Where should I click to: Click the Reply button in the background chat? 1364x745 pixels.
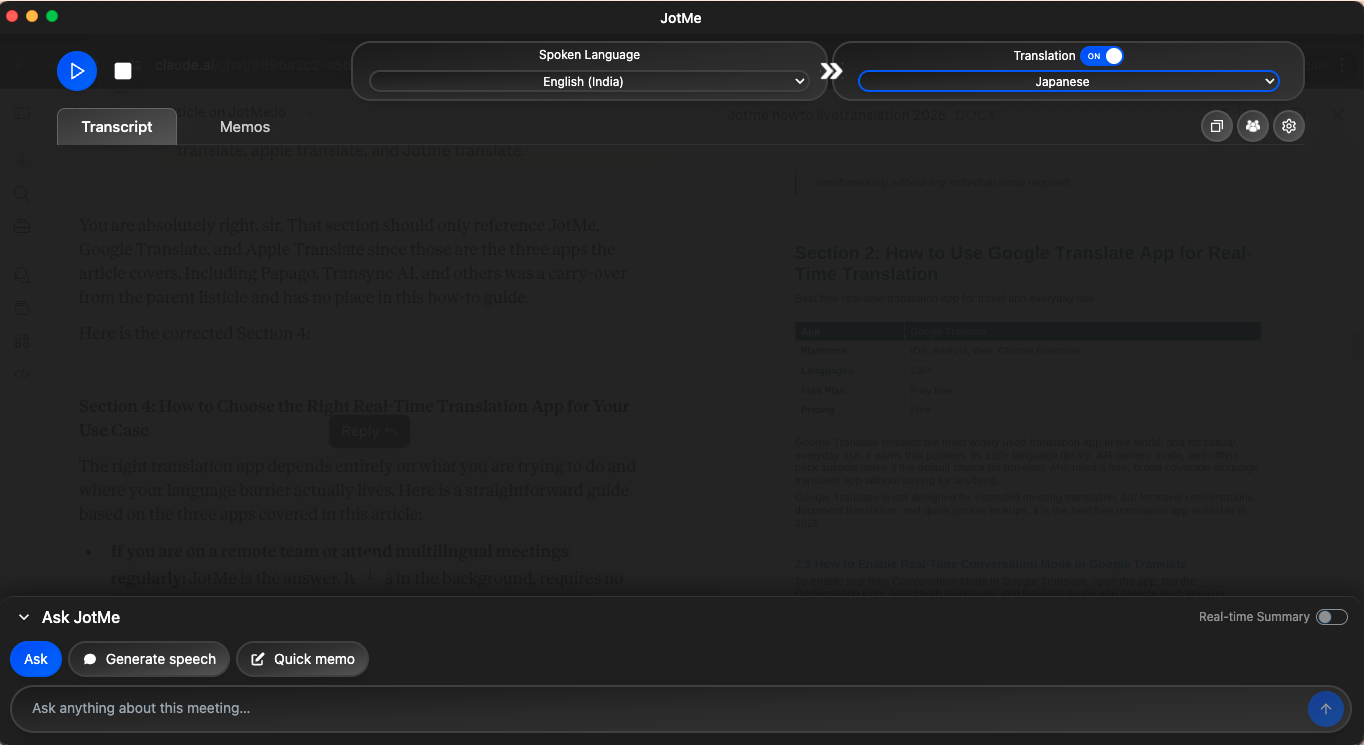(x=369, y=431)
